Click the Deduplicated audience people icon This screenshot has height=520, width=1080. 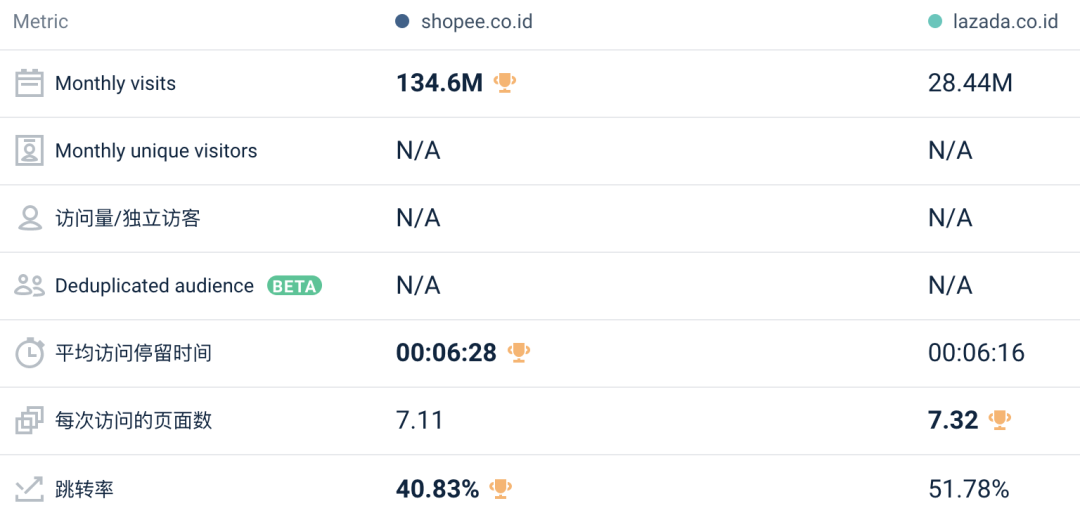(29, 286)
